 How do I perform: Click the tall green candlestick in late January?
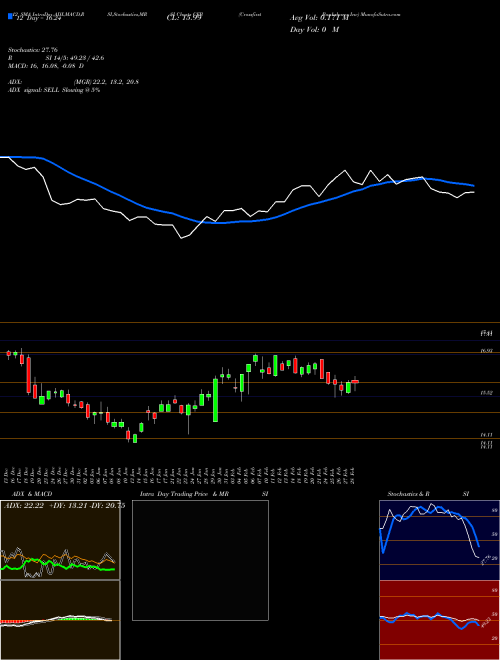point(215,400)
